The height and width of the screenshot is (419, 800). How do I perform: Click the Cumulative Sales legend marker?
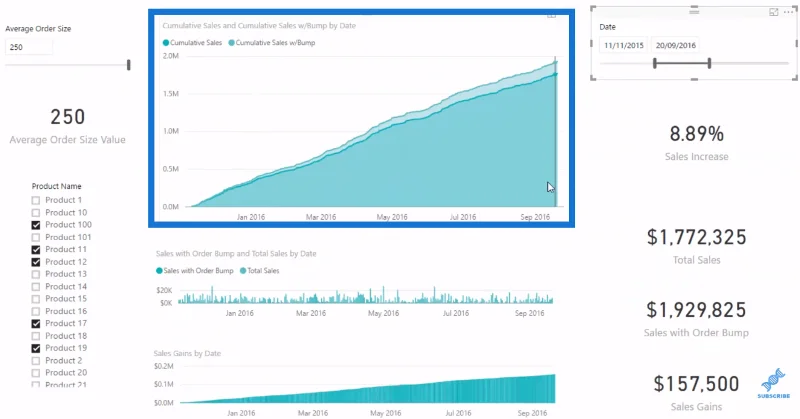[x=166, y=43]
